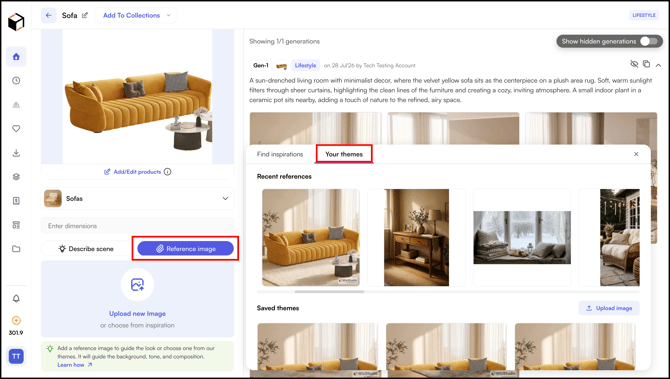Click Upload new Image link
This screenshot has height=379, width=670.
click(x=137, y=314)
